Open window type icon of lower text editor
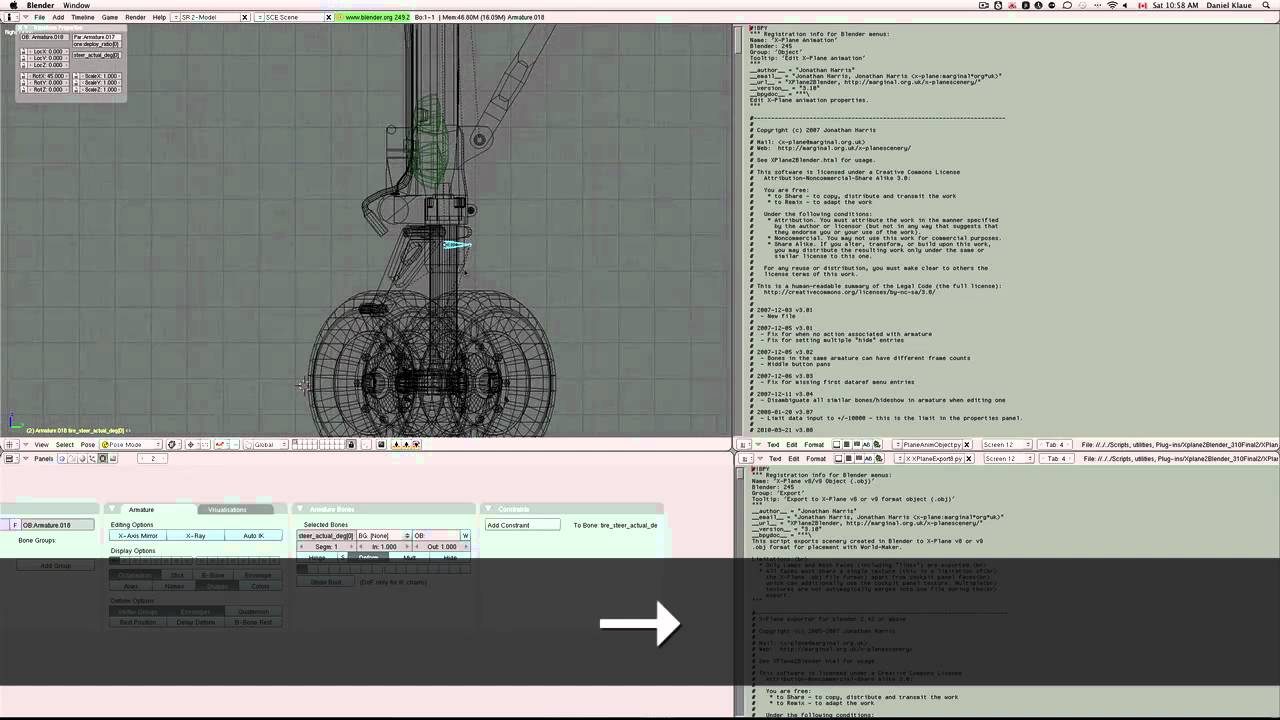1280x720 pixels. (x=745, y=458)
